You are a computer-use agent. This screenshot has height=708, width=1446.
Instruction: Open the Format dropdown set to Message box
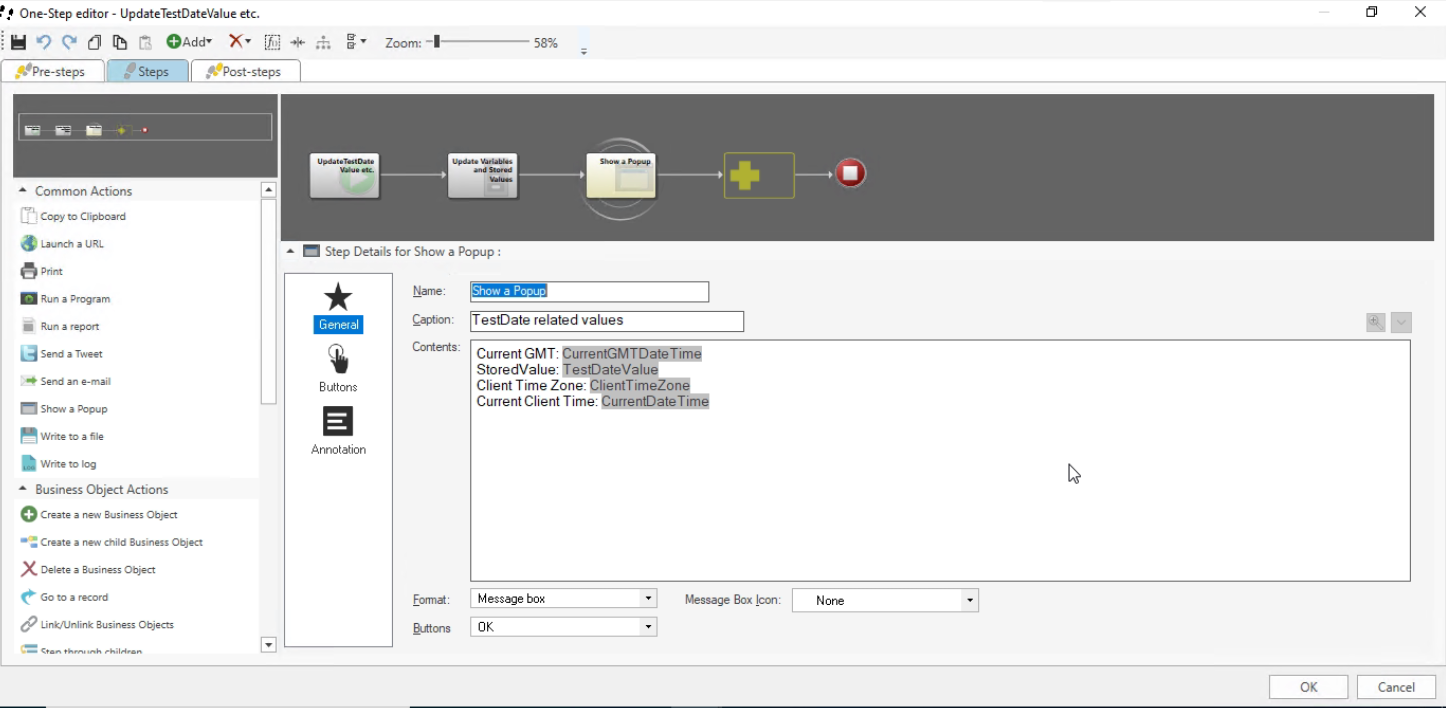(648, 598)
